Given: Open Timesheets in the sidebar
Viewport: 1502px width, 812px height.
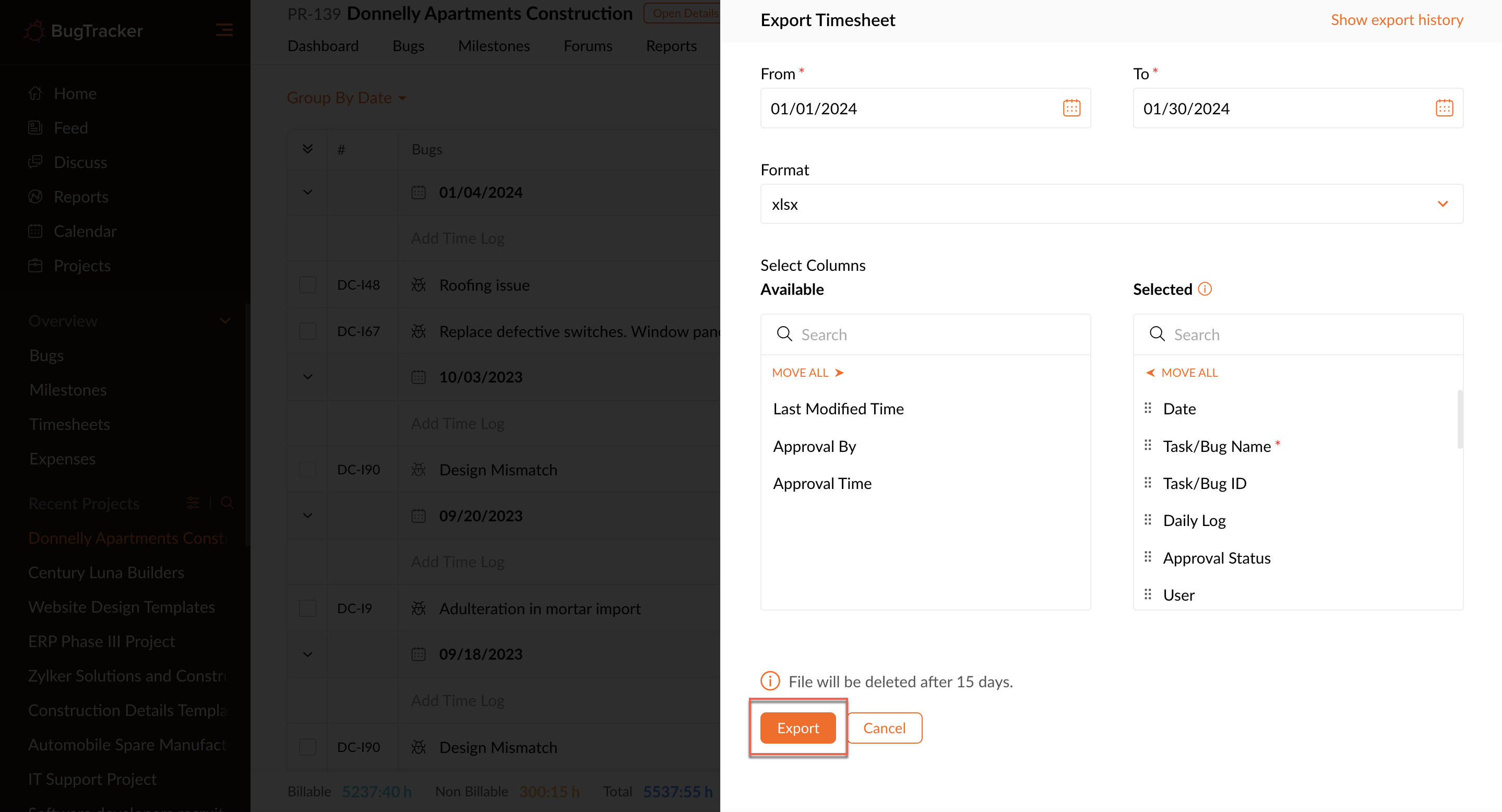Looking at the screenshot, I should click(x=69, y=424).
